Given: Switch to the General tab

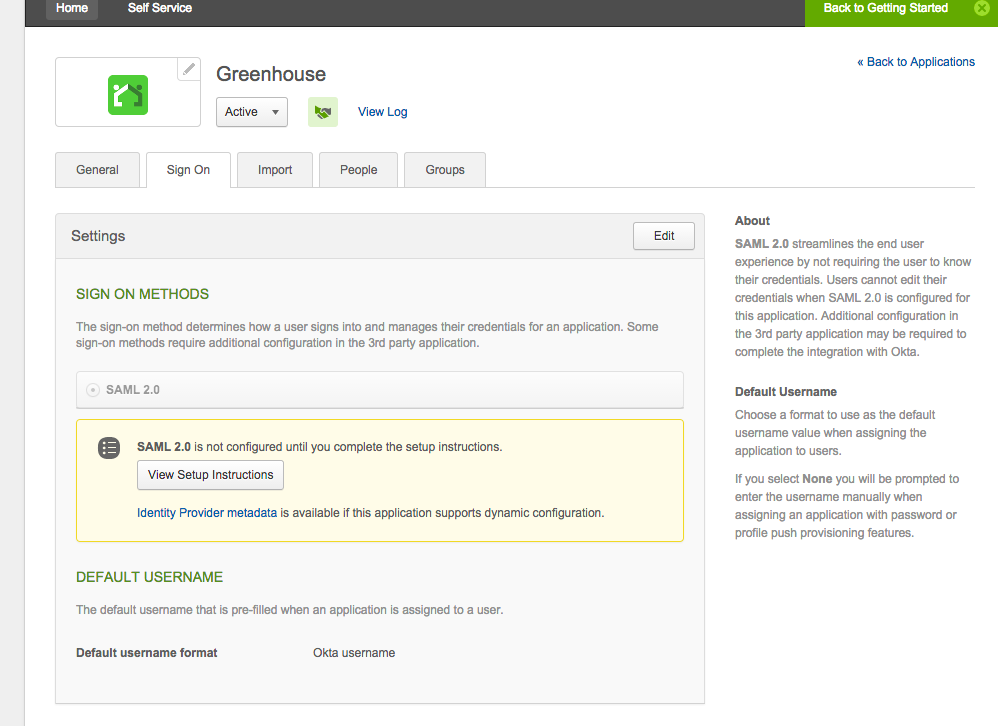Looking at the screenshot, I should pos(97,170).
